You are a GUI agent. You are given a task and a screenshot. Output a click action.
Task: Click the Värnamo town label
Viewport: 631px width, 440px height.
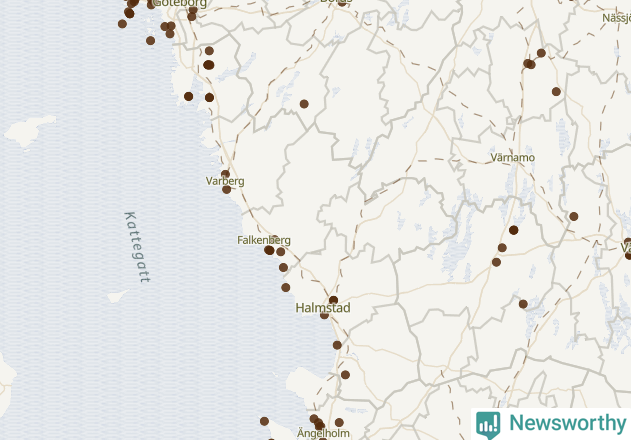click(512, 157)
